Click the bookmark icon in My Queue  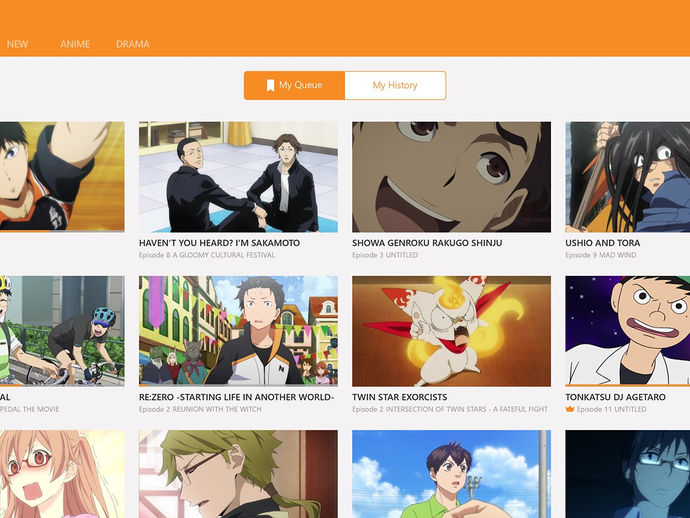click(x=270, y=85)
